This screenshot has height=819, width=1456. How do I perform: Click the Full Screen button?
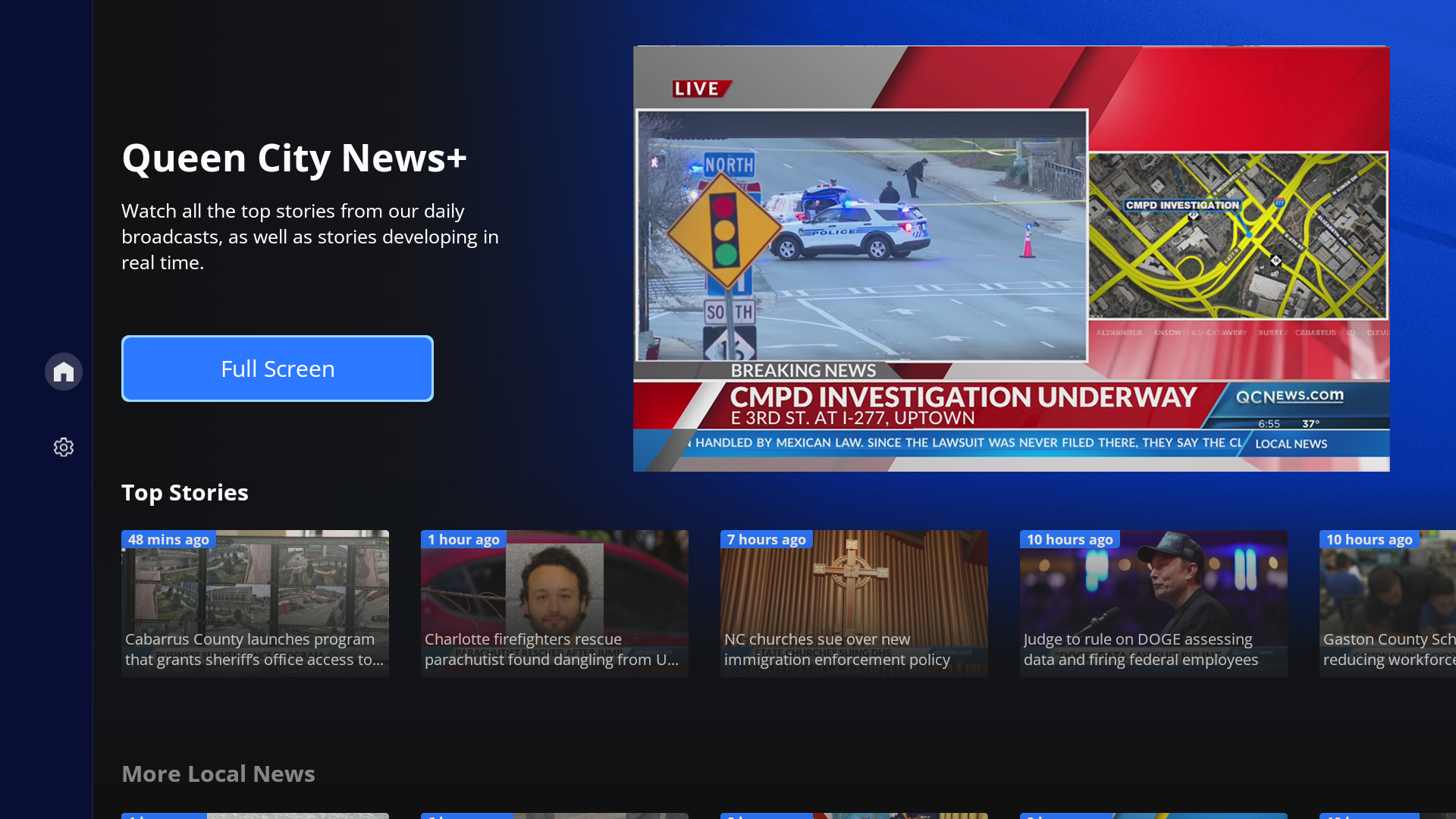point(278,369)
